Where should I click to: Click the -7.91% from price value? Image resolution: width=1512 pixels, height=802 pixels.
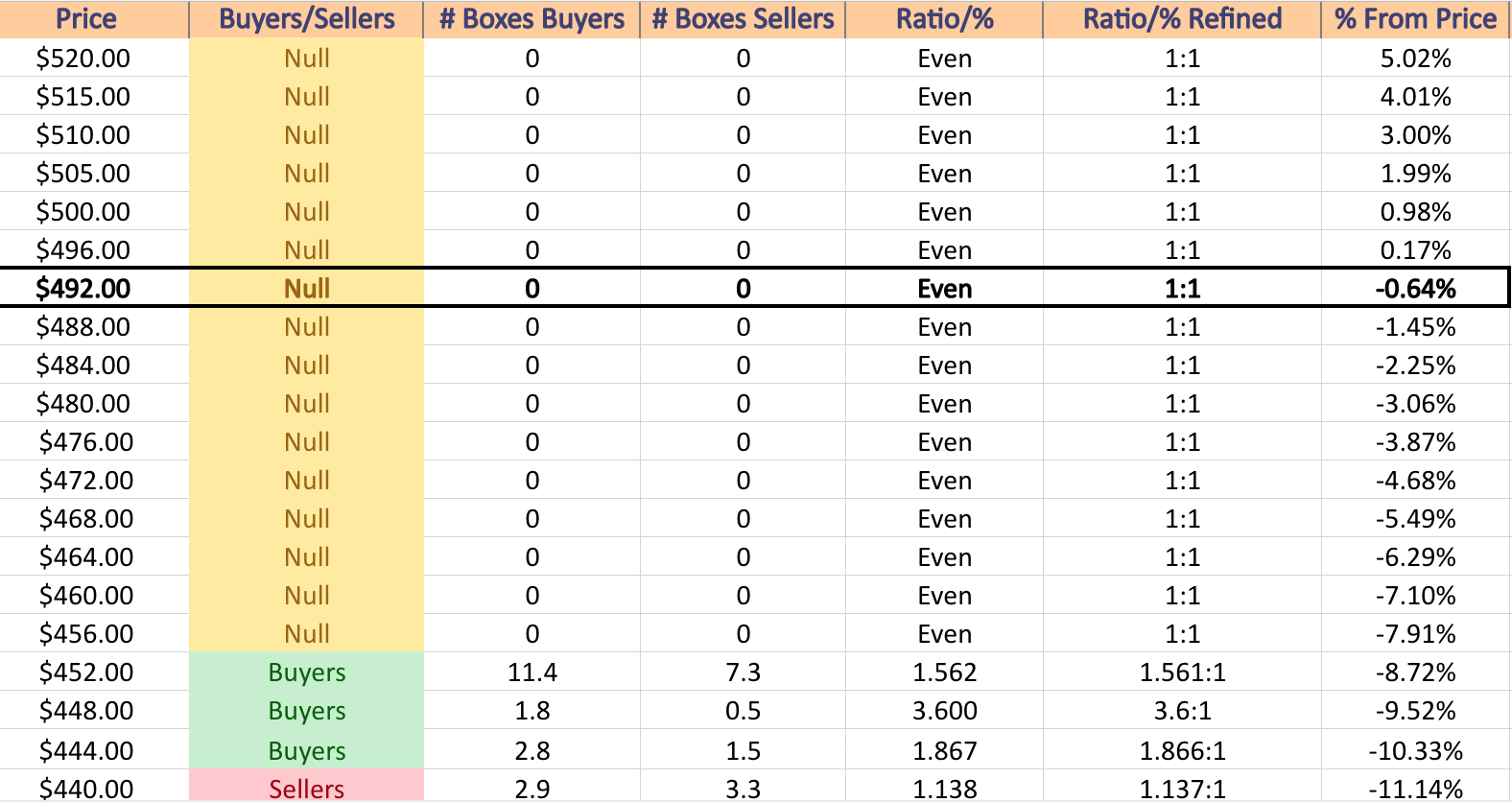coord(1415,634)
